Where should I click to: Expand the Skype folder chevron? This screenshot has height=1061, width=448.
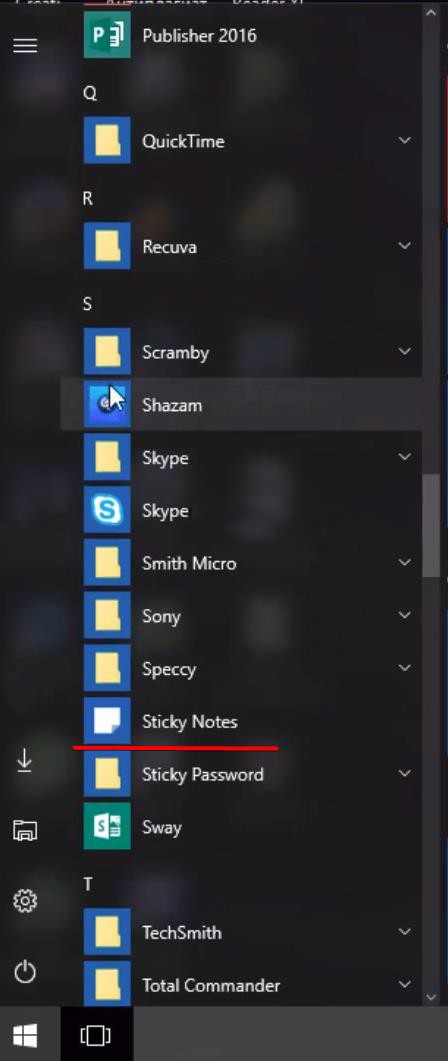[405, 457]
